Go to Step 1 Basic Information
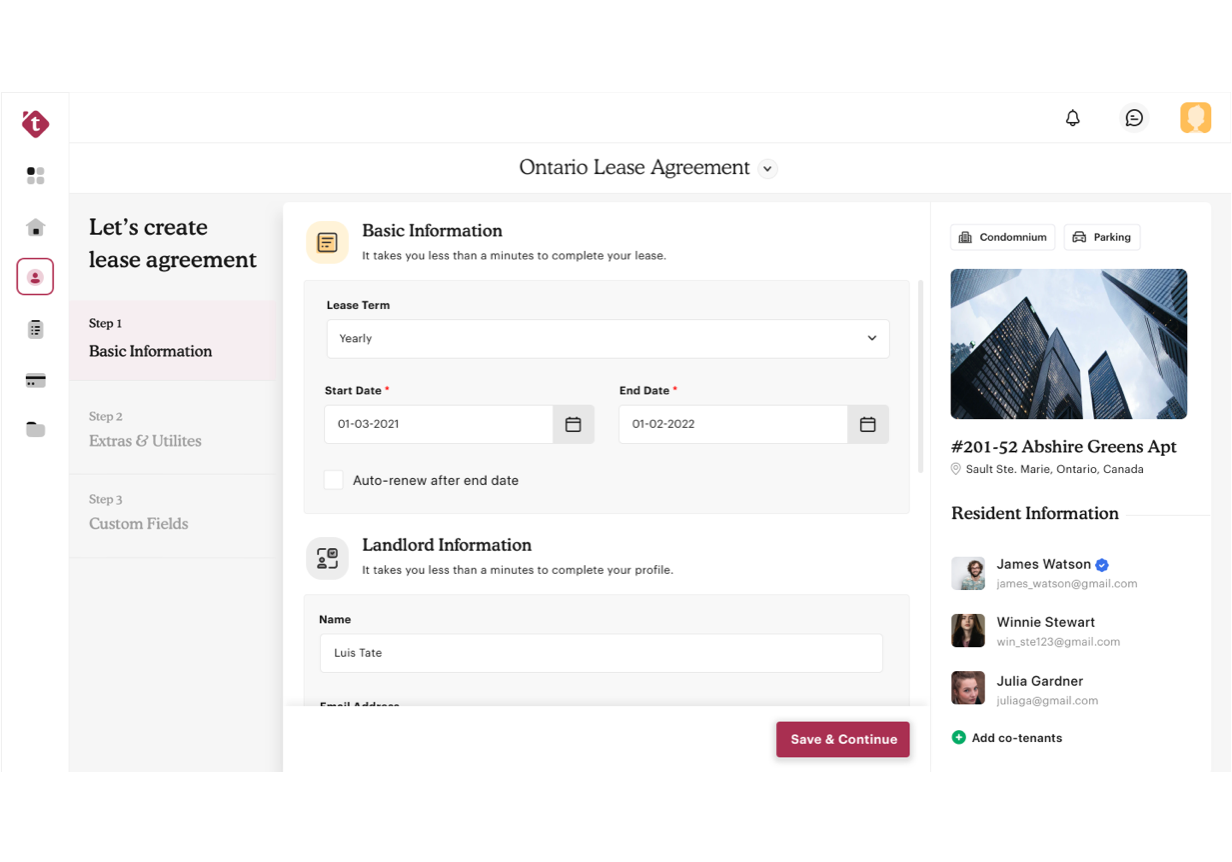 tap(172, 339)
